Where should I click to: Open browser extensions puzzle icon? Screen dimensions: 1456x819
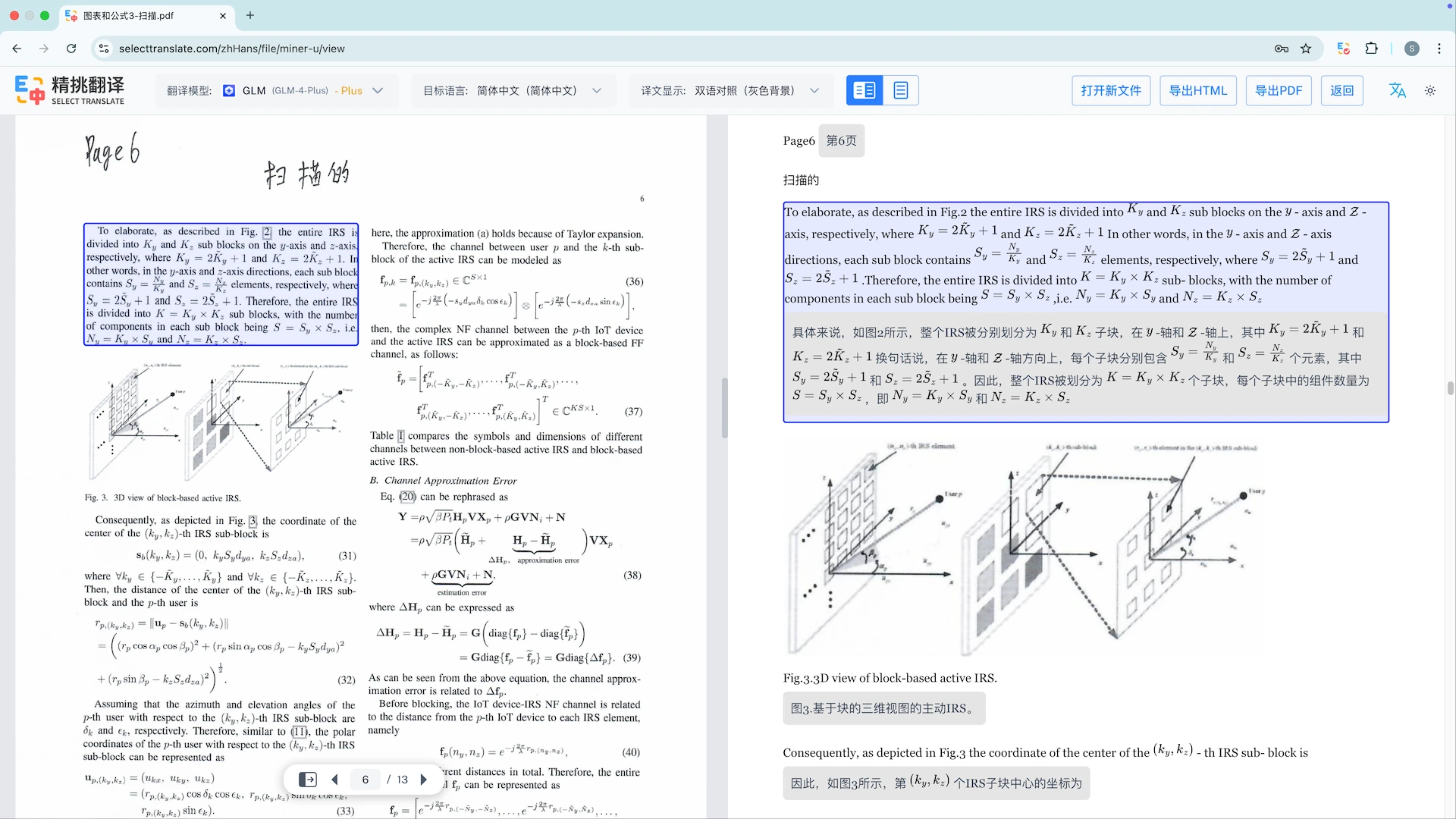pos(1371,49)
